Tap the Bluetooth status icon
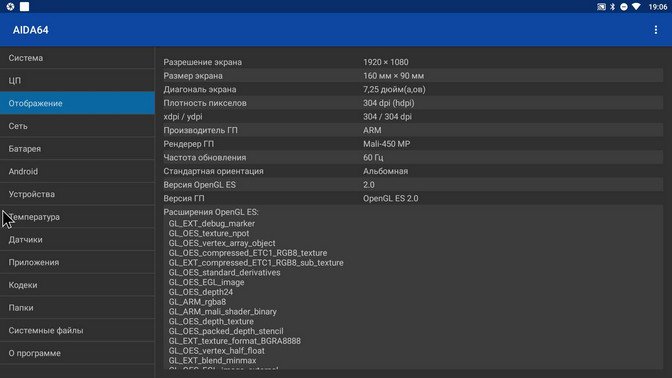Viewport: 672px width, 378px height. (612, 6)
